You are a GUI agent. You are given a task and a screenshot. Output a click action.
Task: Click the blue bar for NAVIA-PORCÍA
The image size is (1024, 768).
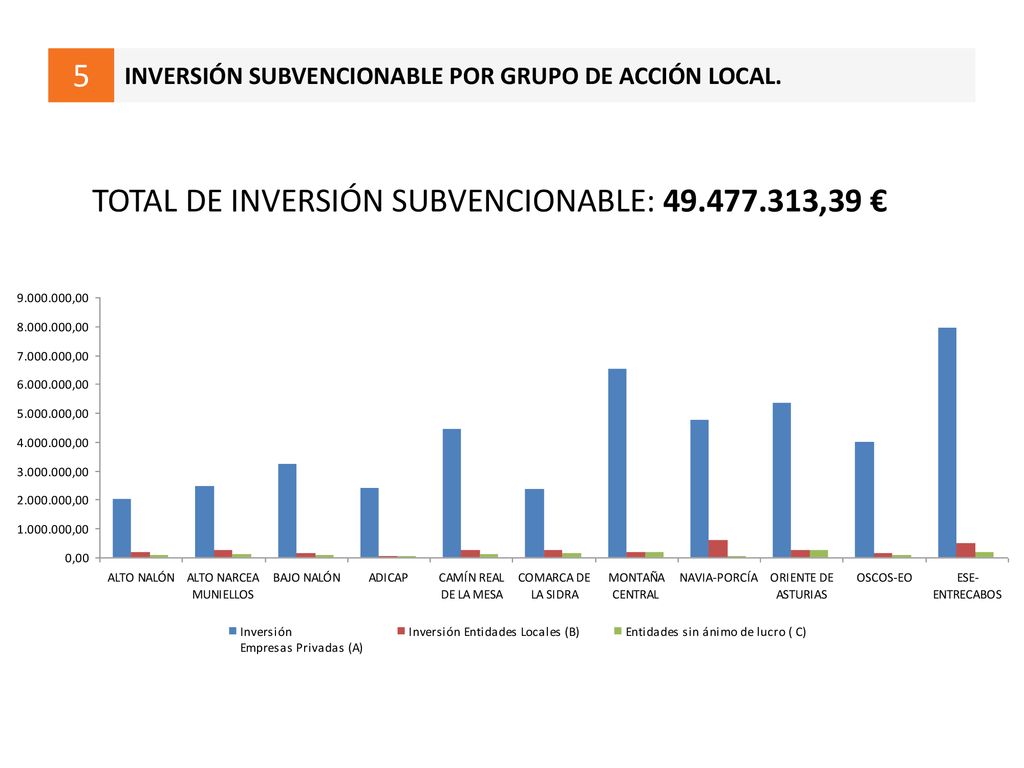699,488
